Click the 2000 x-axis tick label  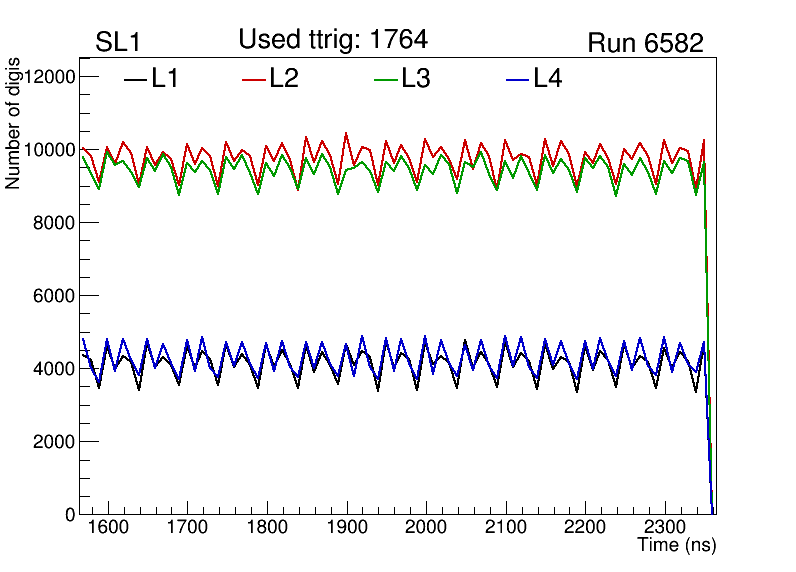[426, 527]
